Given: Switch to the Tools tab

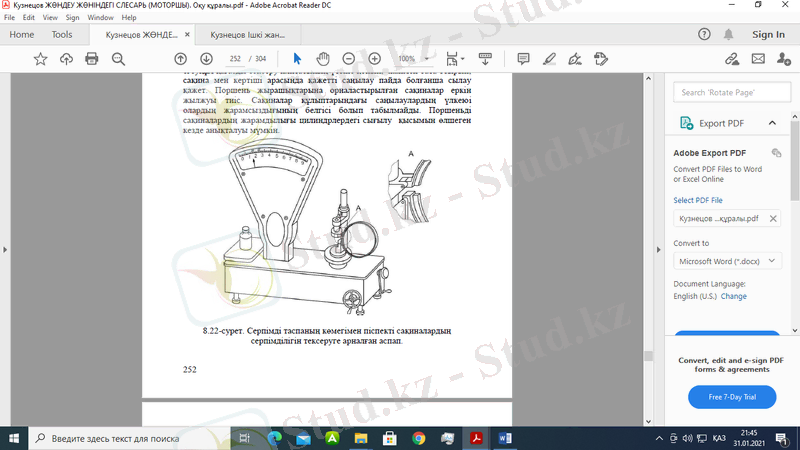Looking at the screenshot, I should (x=62, y=34).
